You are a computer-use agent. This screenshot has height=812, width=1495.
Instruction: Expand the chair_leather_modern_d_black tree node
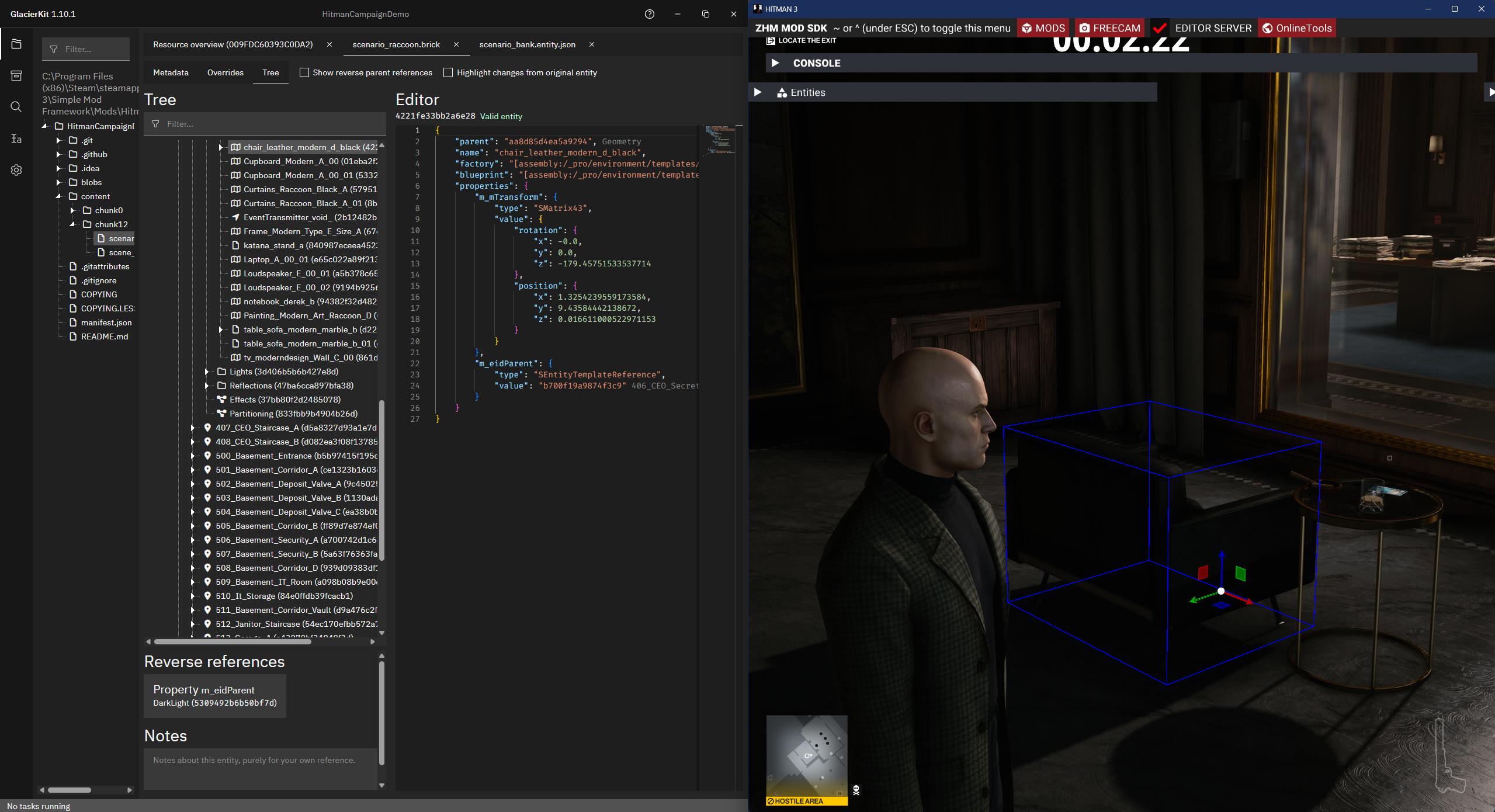(221, 147)
